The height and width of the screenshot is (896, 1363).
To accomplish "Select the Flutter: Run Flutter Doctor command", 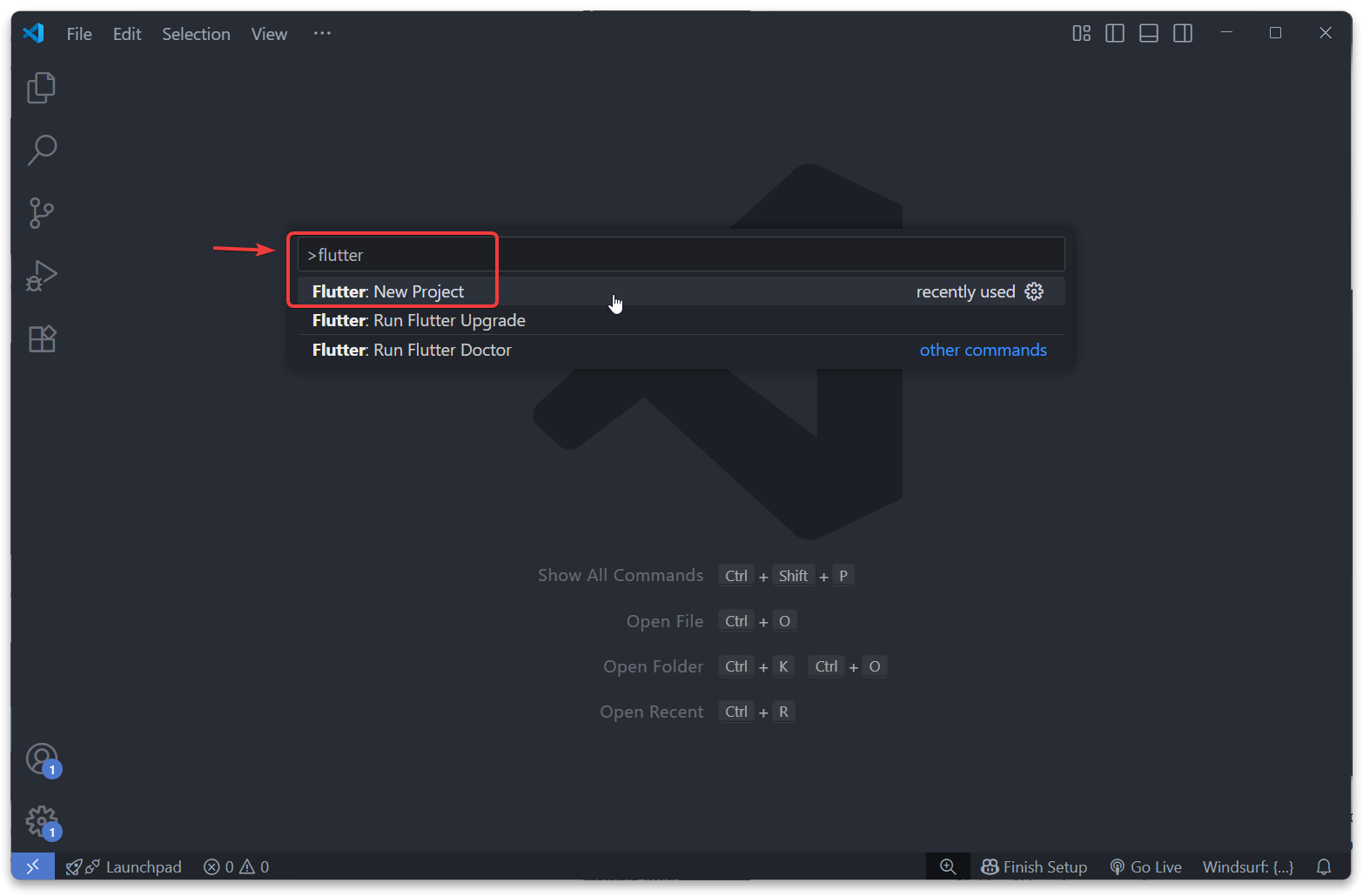I will pos(412,350).
